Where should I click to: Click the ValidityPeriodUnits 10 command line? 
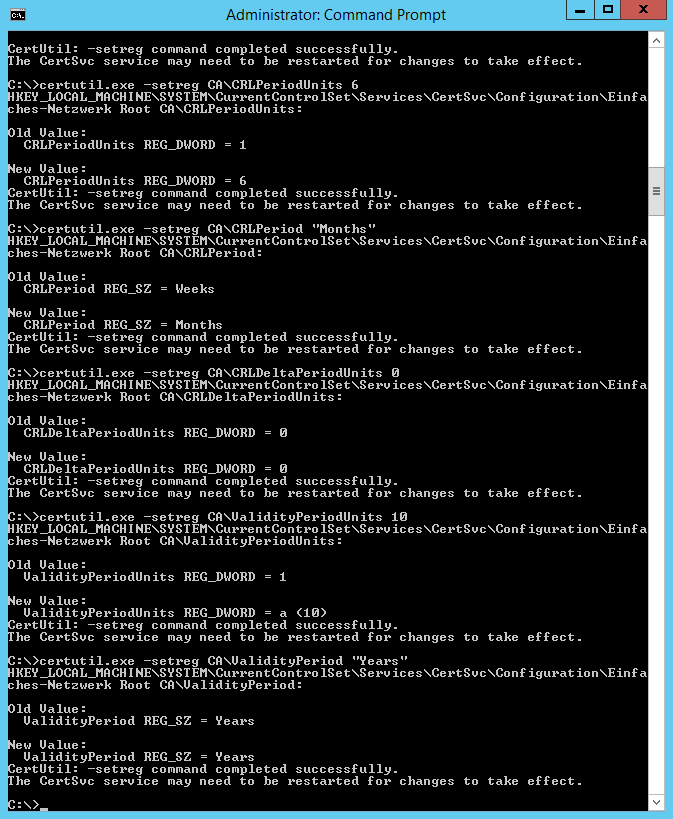(x=207, y=517)
